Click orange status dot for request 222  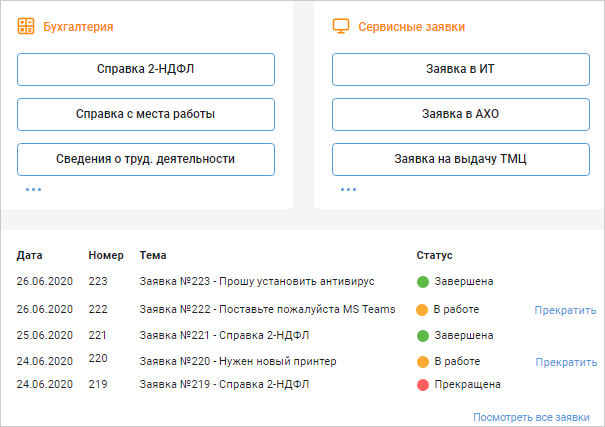pyautogui.click(x=422, y=310)
